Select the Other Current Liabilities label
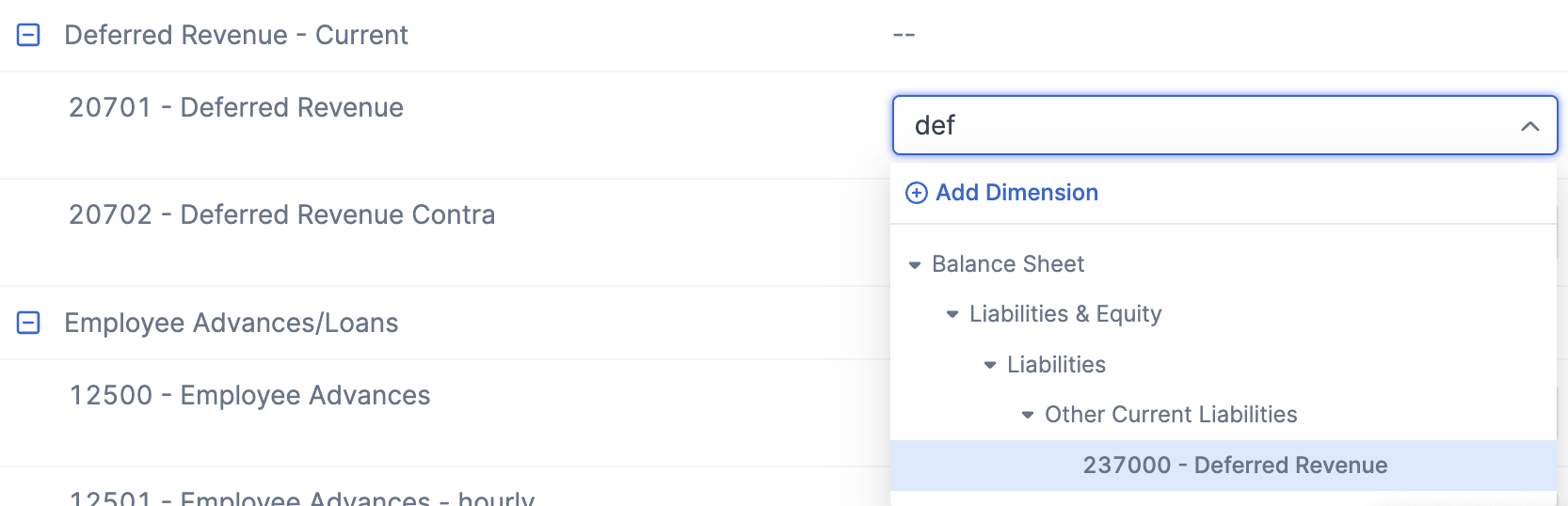 click(x=1171, y=415)
